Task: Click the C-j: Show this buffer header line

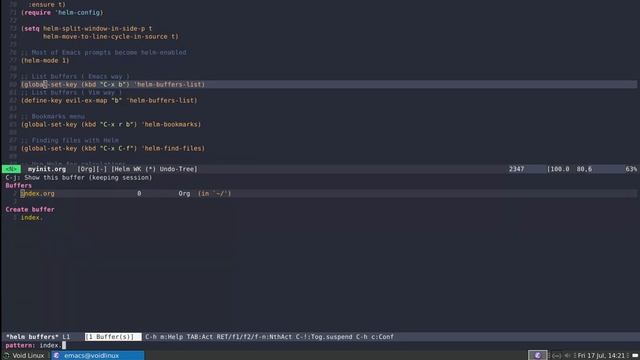Action: pyautogui.click(x=79, y=178)
